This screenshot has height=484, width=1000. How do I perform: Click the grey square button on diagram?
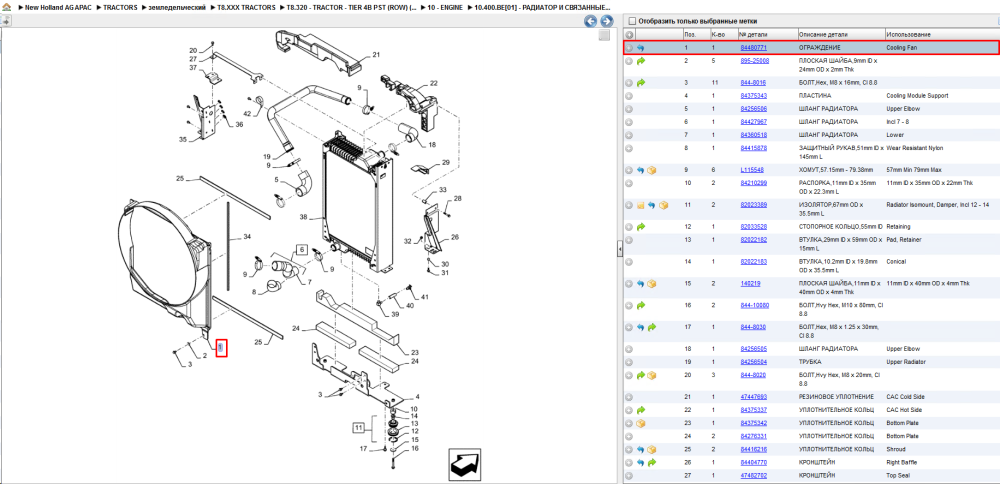(604, 36)
